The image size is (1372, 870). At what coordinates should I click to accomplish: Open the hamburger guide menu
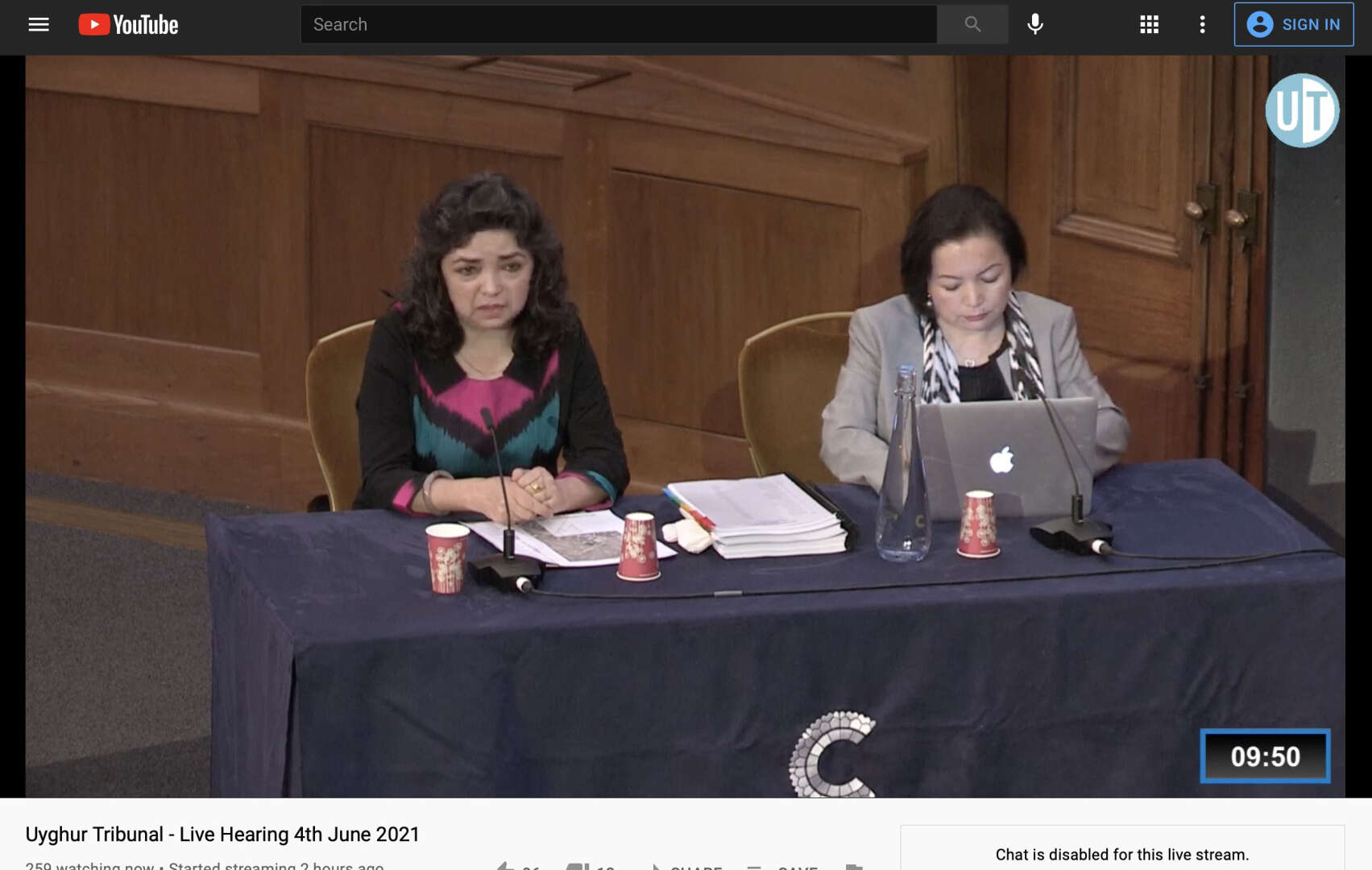point(39,24)
